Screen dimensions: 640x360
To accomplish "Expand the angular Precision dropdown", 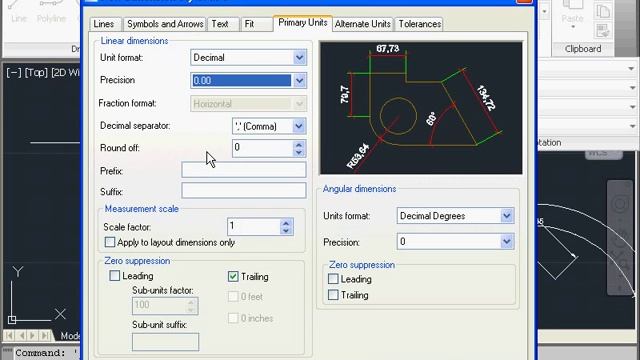I will pos(507,242).
